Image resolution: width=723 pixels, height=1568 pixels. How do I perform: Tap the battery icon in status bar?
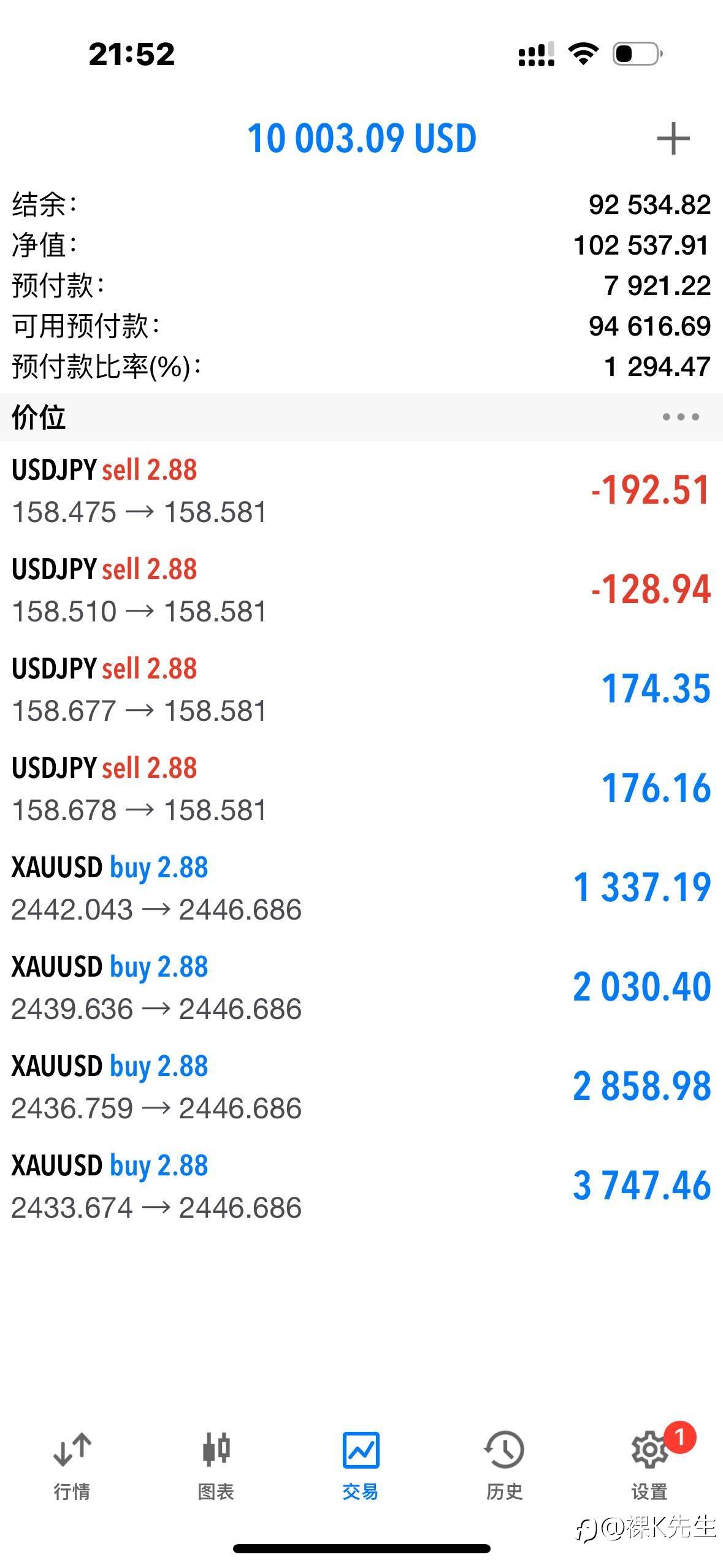coord(637,54)
